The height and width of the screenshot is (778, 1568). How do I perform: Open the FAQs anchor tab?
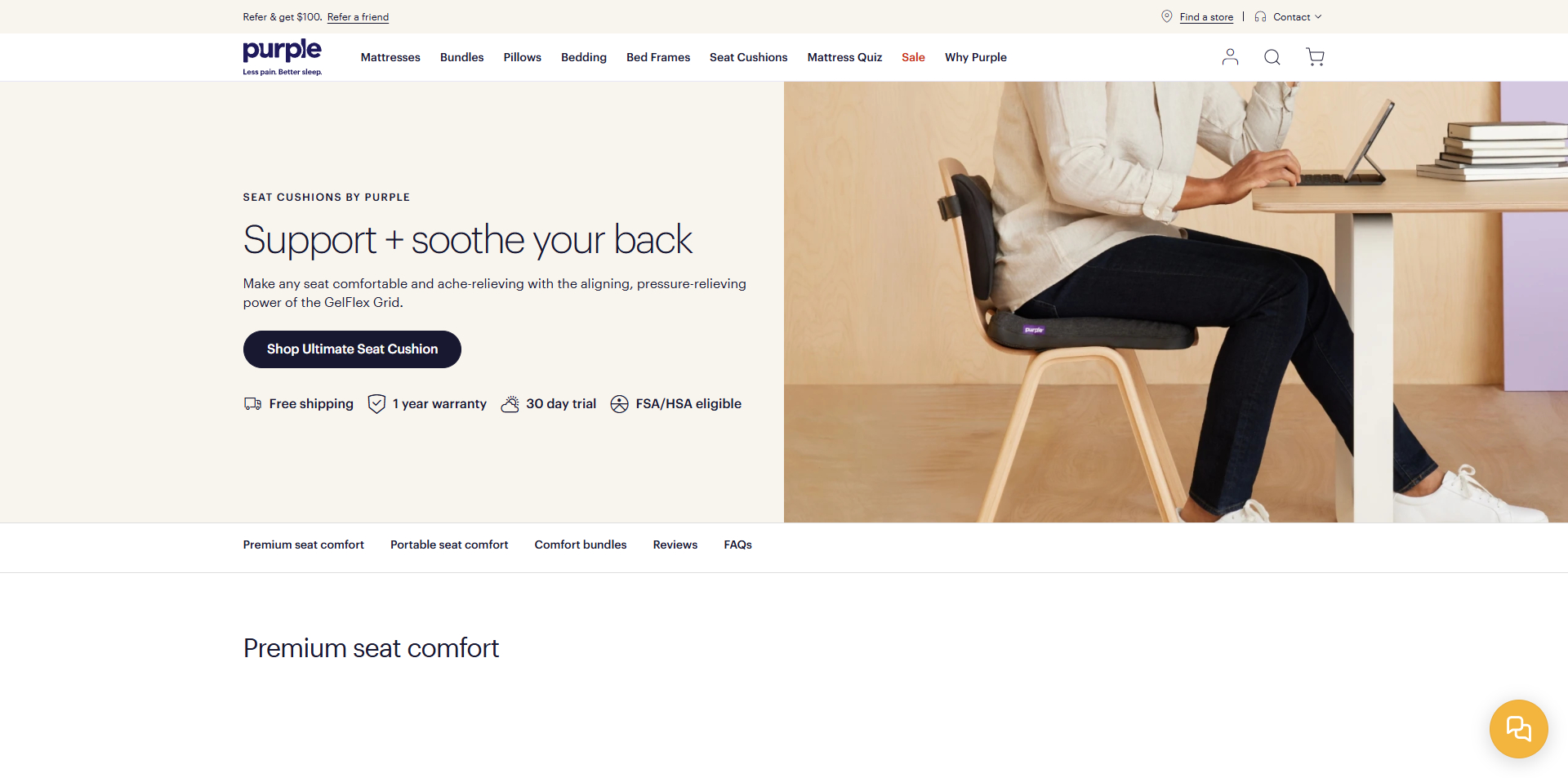[737, 545]
